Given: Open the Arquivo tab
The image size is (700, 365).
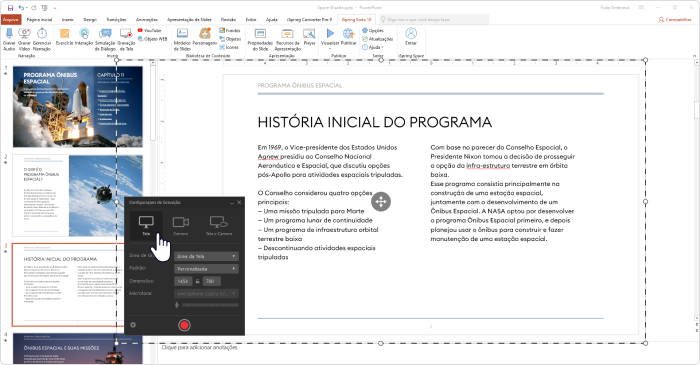Looking at the screenshot, I should click(x=11, y=20).
